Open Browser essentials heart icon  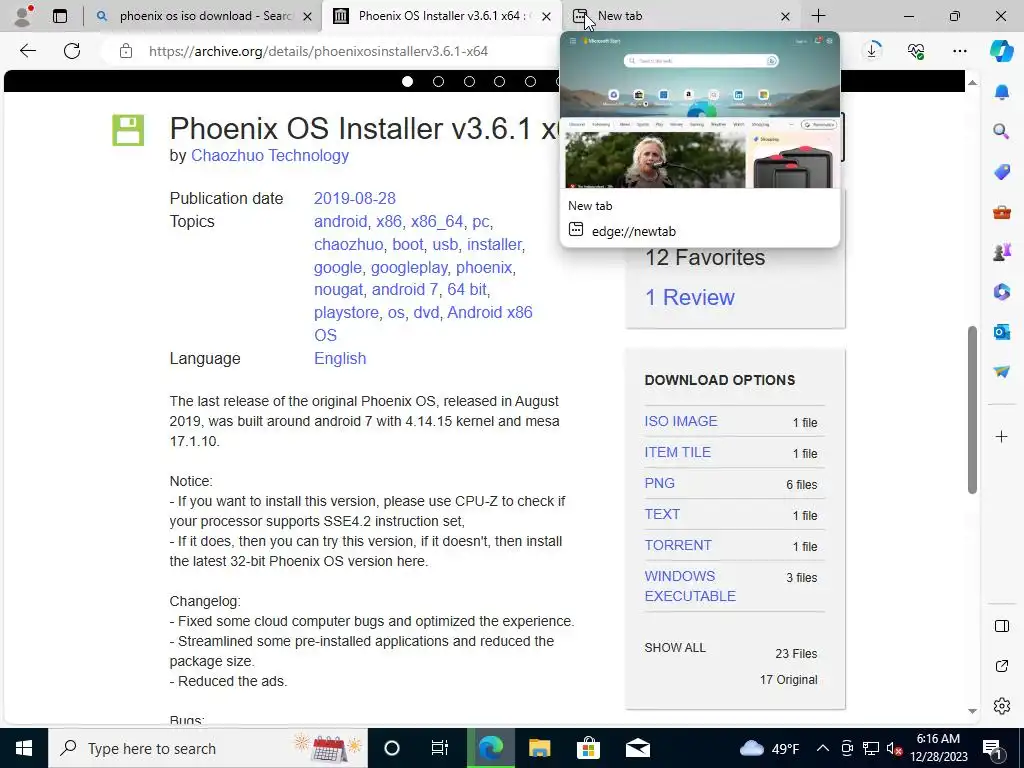(916, 50)
